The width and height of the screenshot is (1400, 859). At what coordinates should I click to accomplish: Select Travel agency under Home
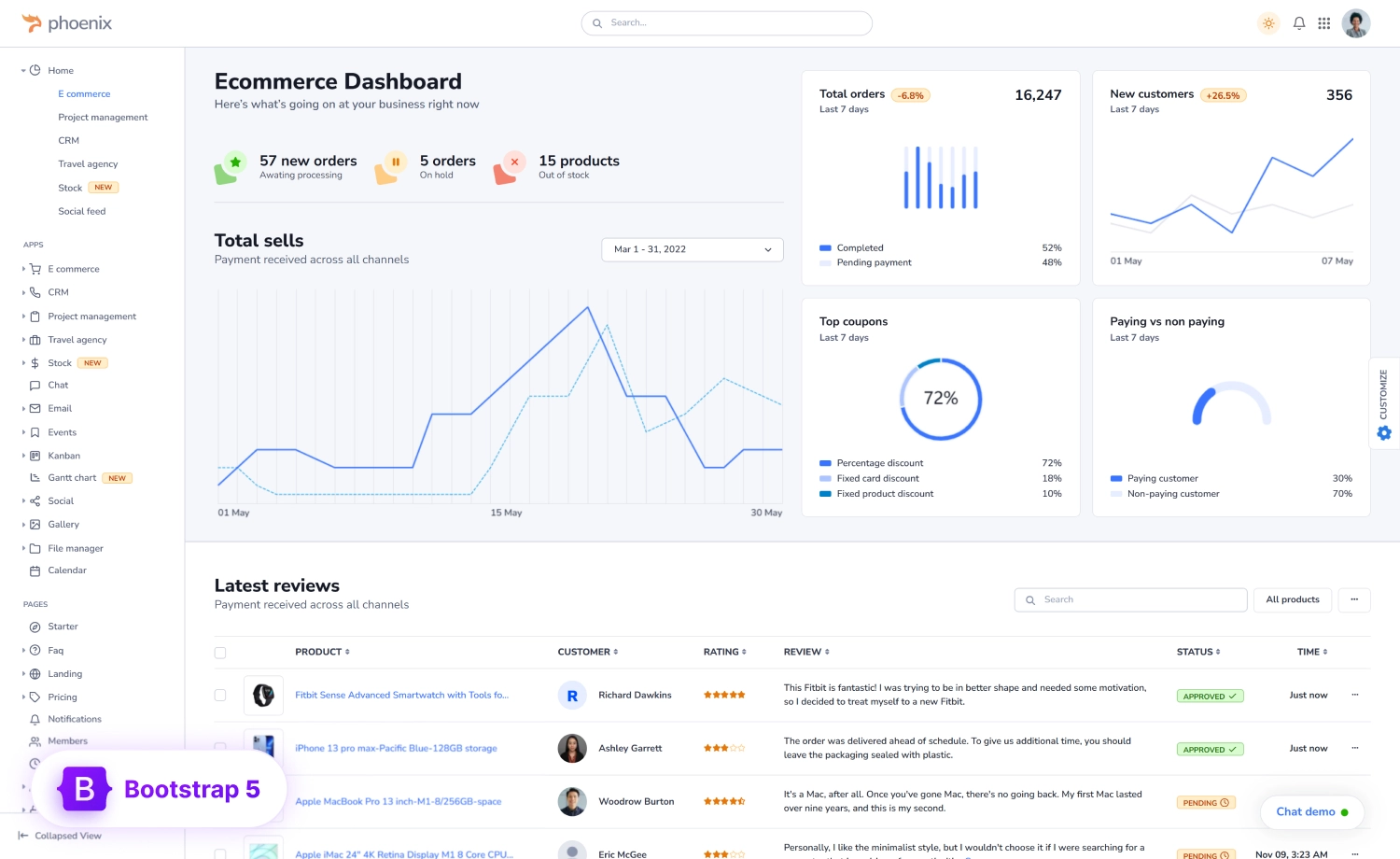[x=88, y=164]
